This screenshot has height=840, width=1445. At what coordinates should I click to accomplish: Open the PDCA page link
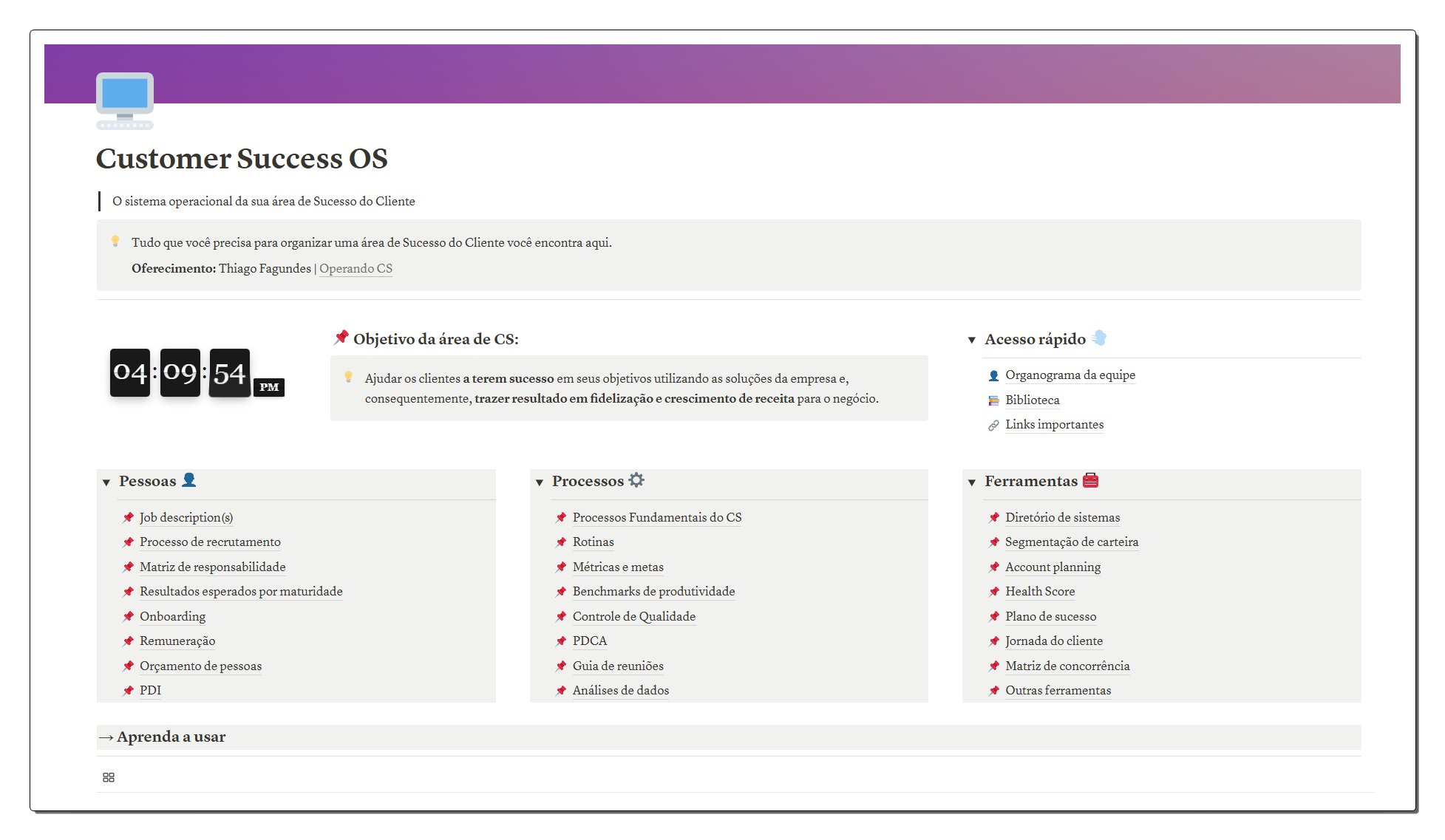tap(590, 641)
